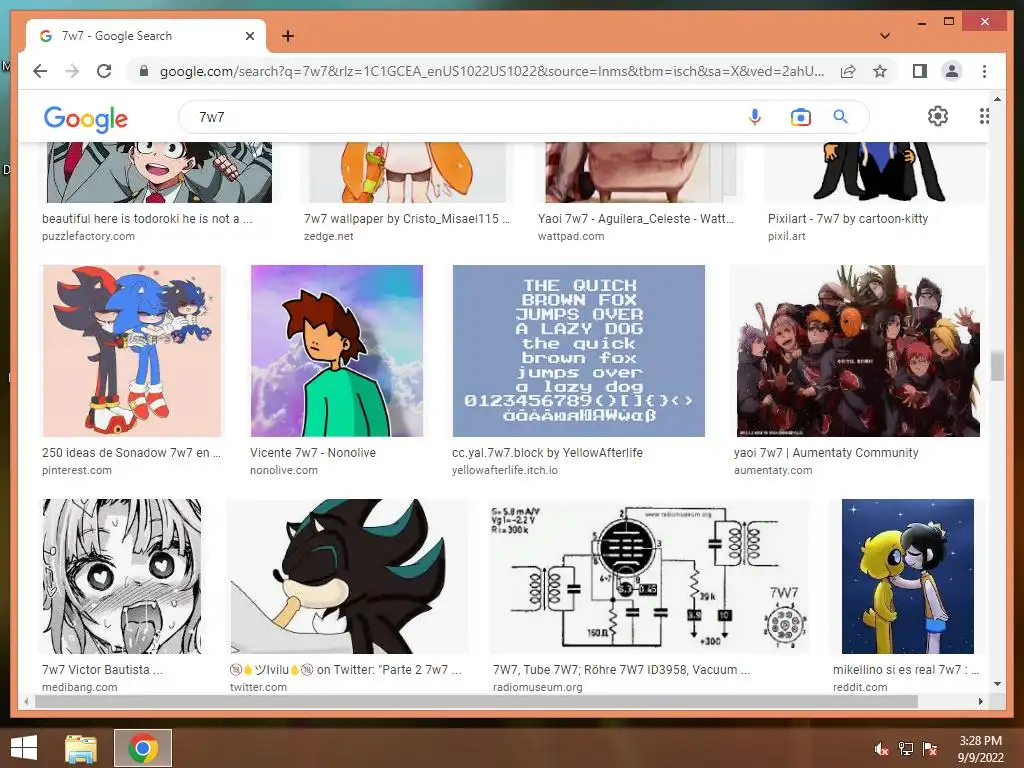Click the Chrome taskbar icon
This screenshot has height=768, width=1024.
[x=143, y=748]
